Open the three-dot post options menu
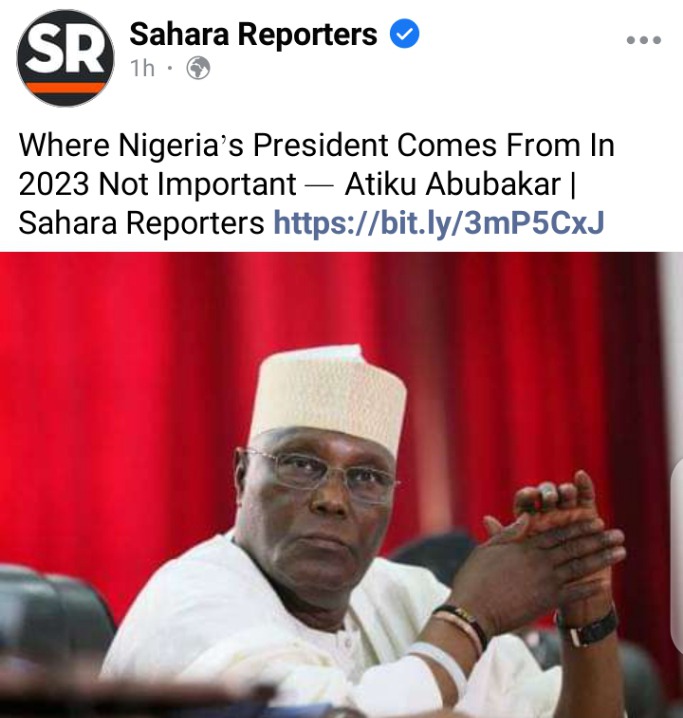Screen dimensions: 683x718 (644, 40)
